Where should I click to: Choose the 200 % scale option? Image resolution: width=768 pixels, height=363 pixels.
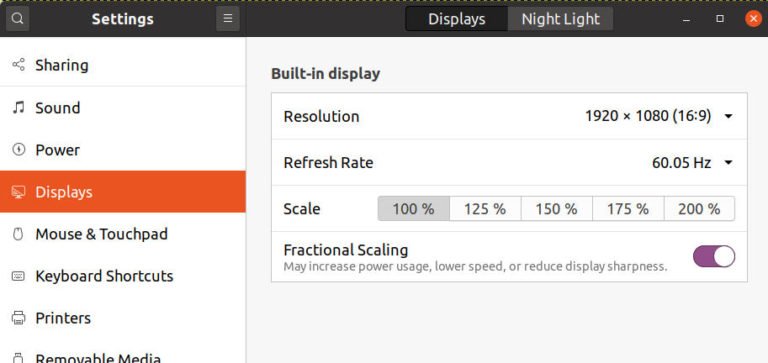(x=699, y=209)
